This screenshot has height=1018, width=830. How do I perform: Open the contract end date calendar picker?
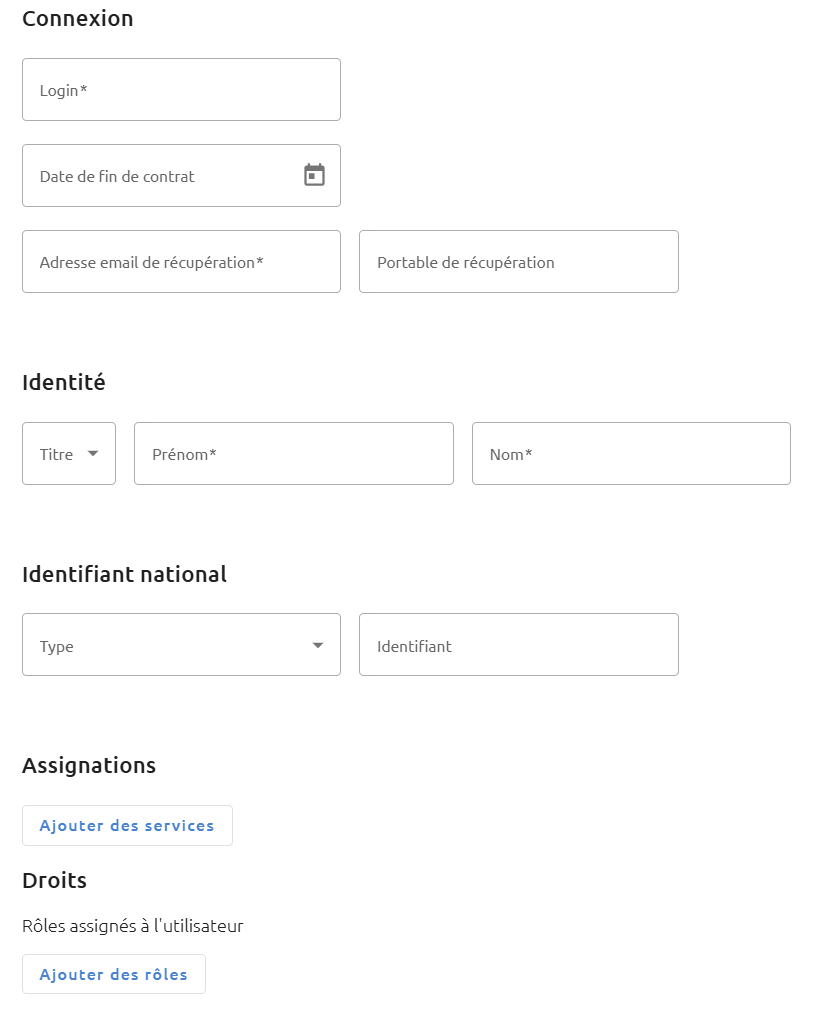314,175
